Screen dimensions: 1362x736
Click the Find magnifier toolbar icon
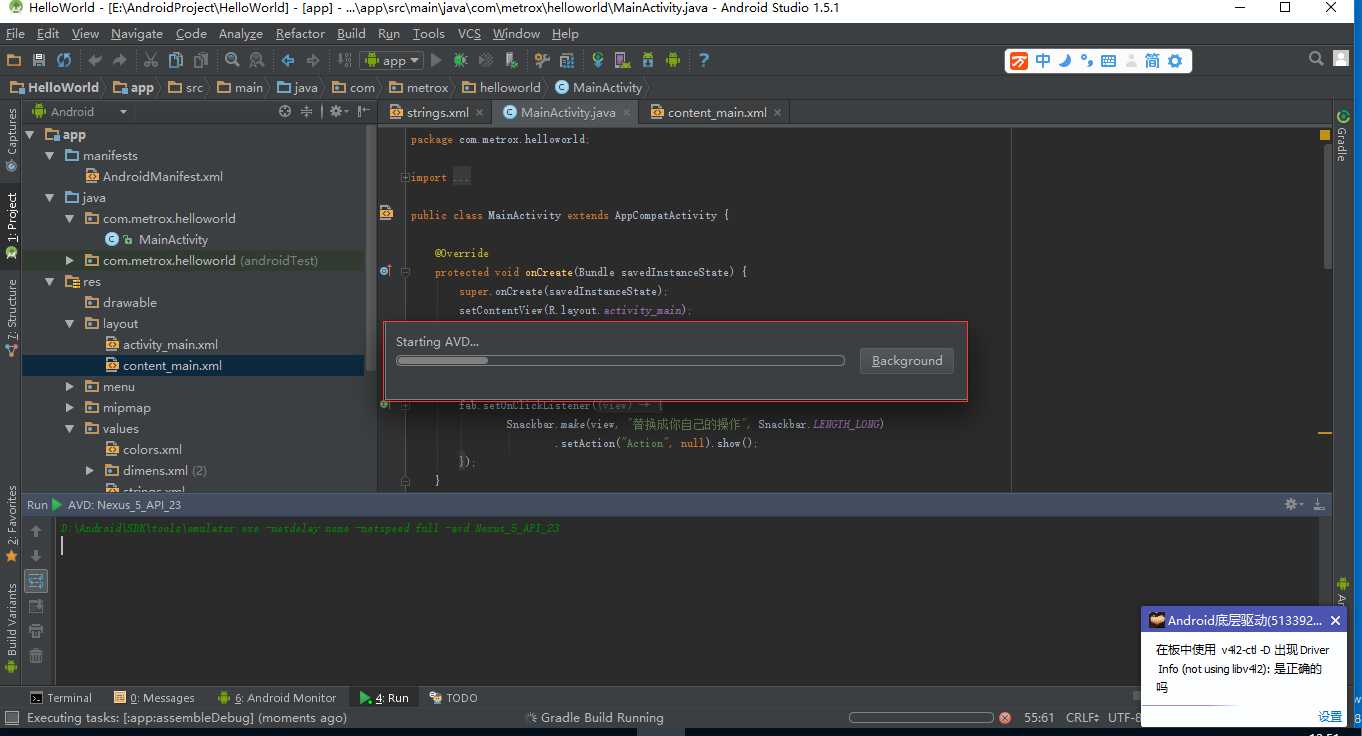[232, 60]
